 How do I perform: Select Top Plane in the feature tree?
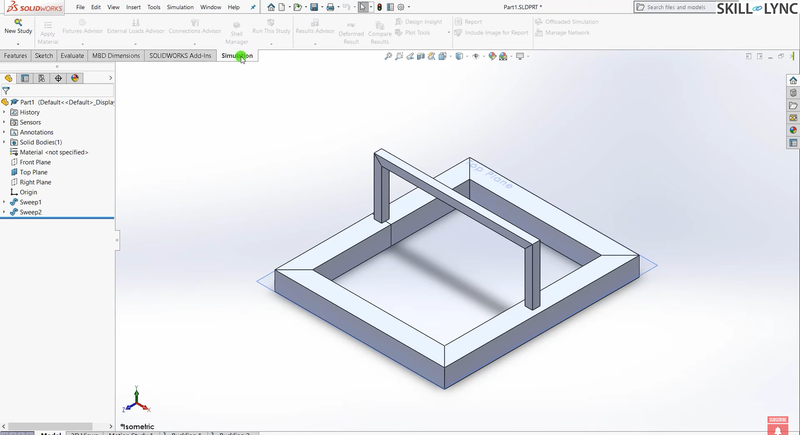34,172
